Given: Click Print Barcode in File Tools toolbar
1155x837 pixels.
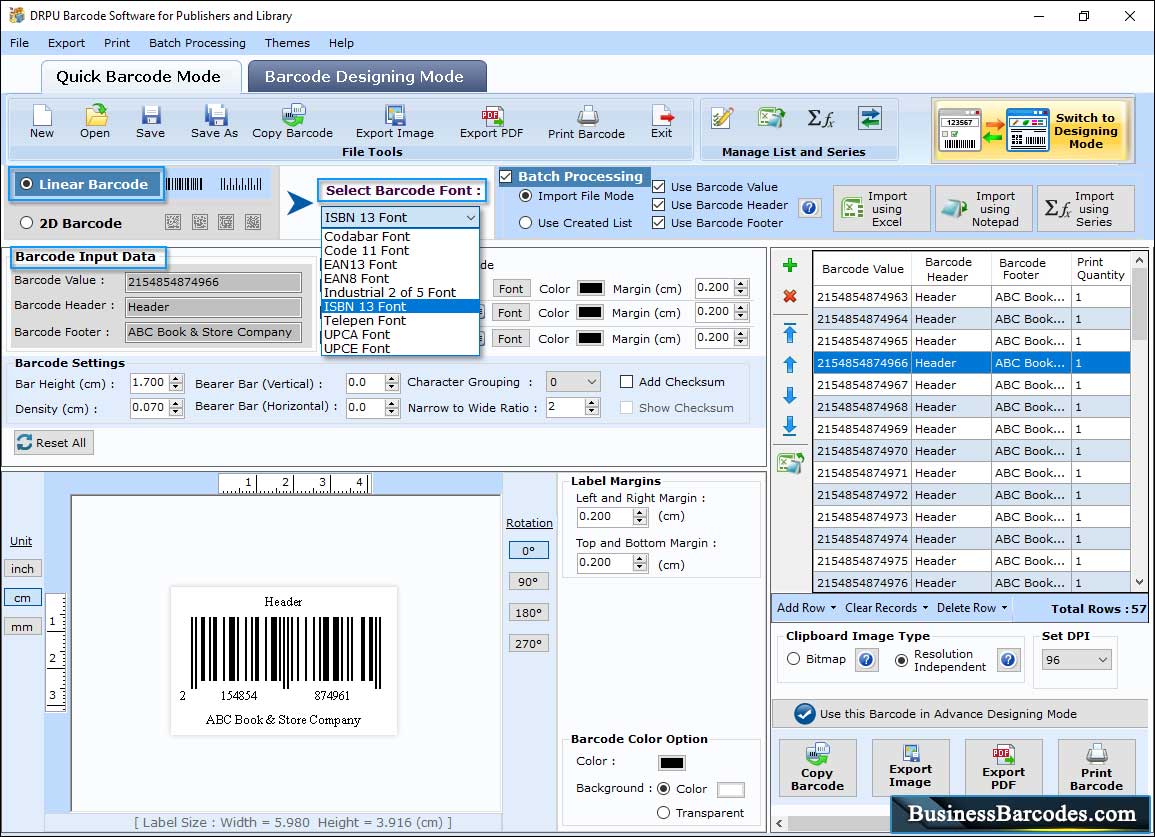Looking at the screenshot, I should coord(586,122).
